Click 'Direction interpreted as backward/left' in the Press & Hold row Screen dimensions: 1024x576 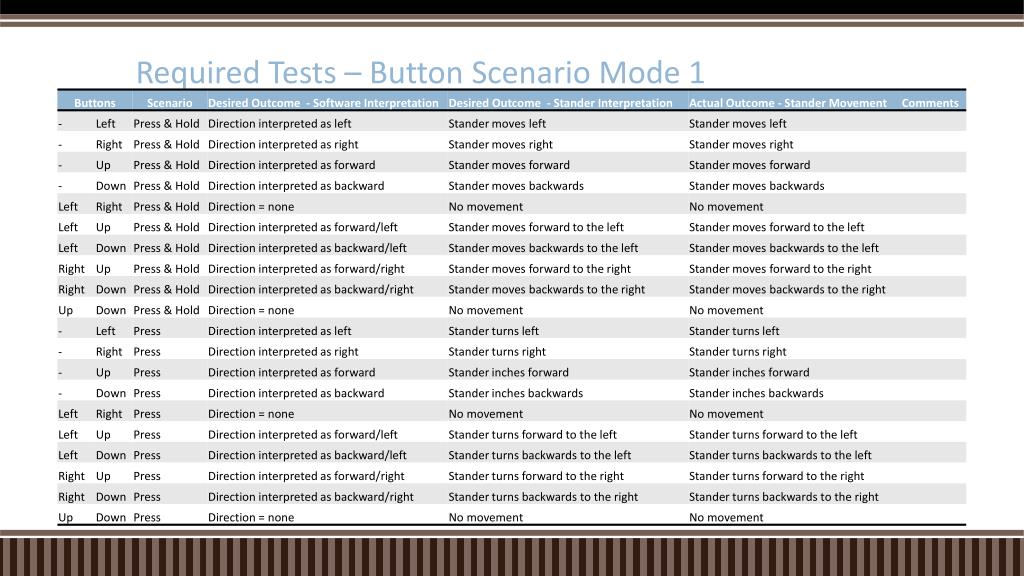tap(307, 248)
